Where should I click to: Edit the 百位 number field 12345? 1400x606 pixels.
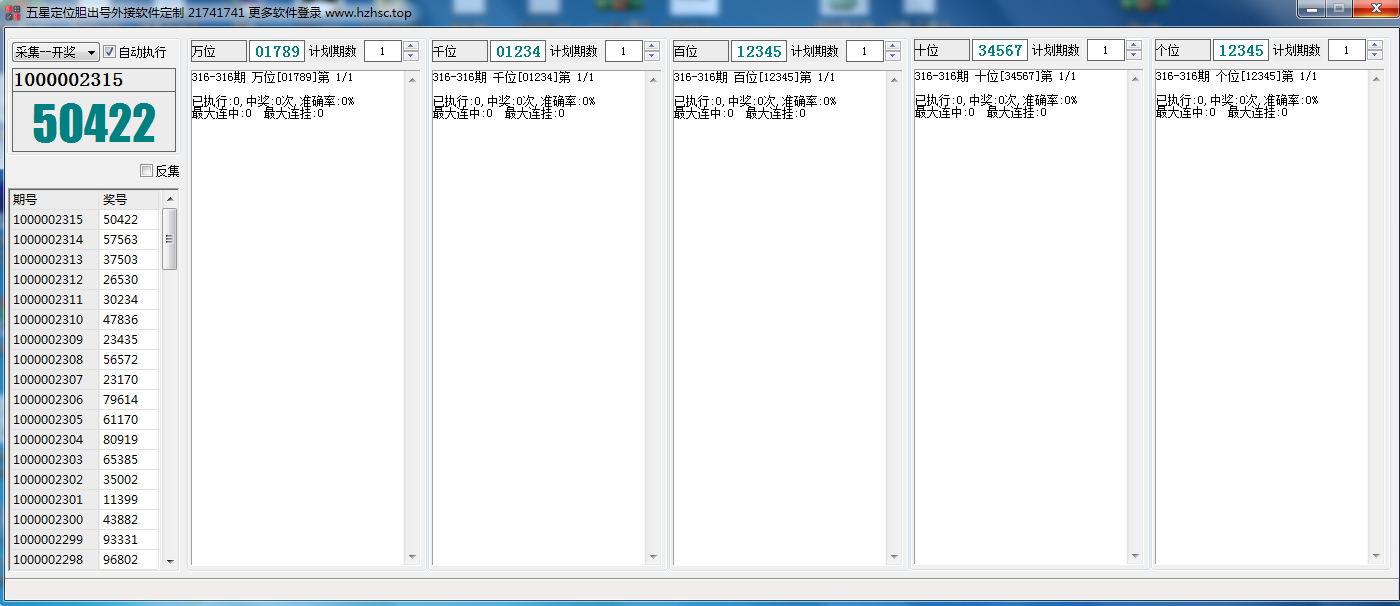coord(759,51)
